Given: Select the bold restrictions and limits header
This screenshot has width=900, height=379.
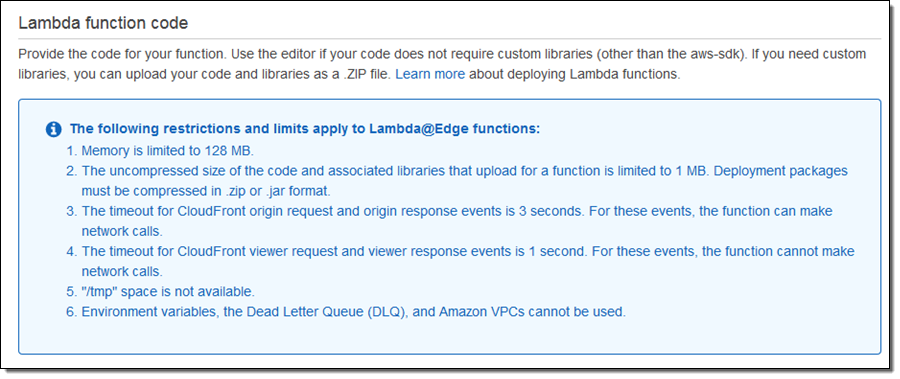Looking at the screenshot, I should click(305, 129).
